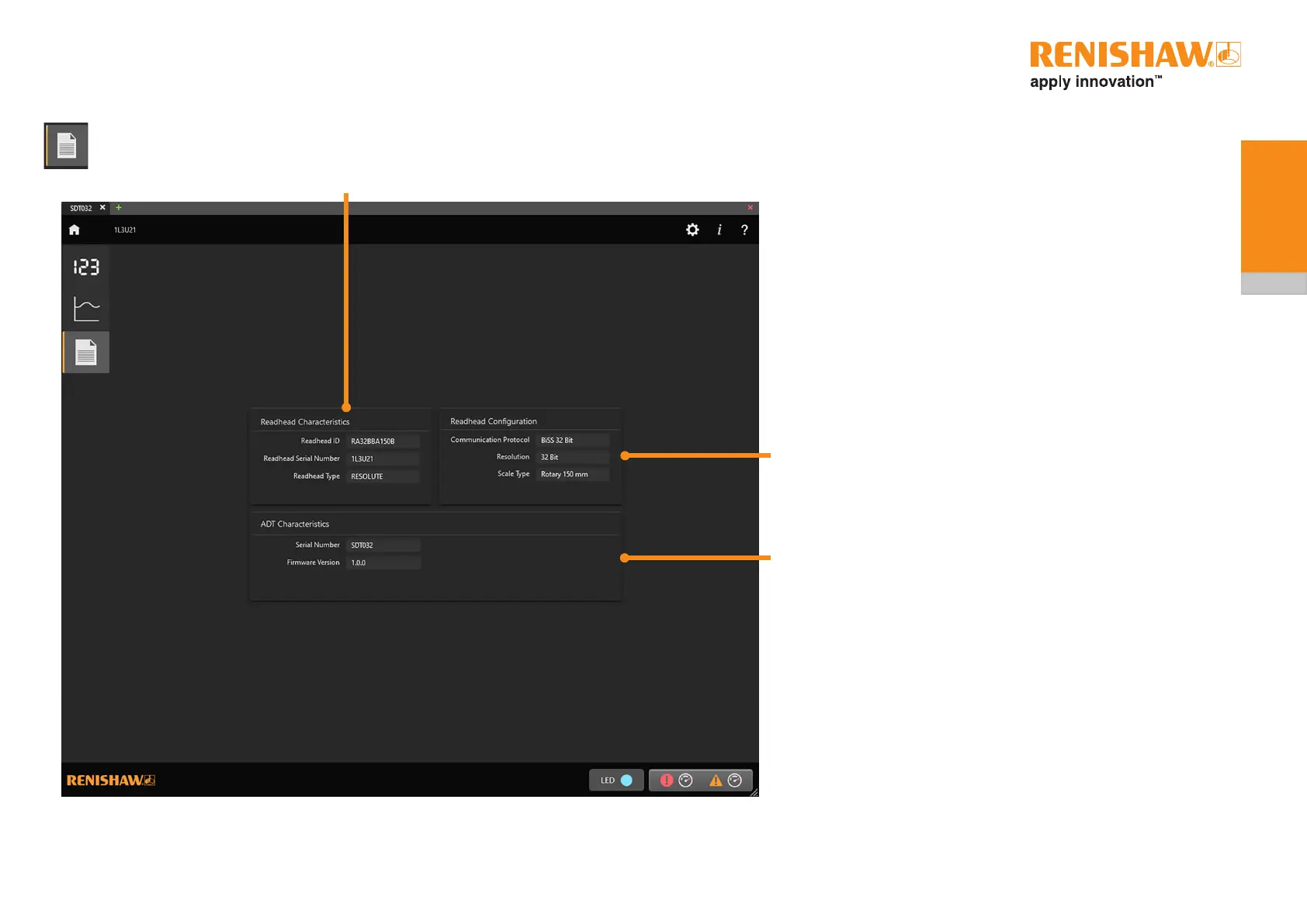Viewport: 1307px width, 924px height.
Task: Click the ADT Characteristics heading
Action: pos(295,524)
